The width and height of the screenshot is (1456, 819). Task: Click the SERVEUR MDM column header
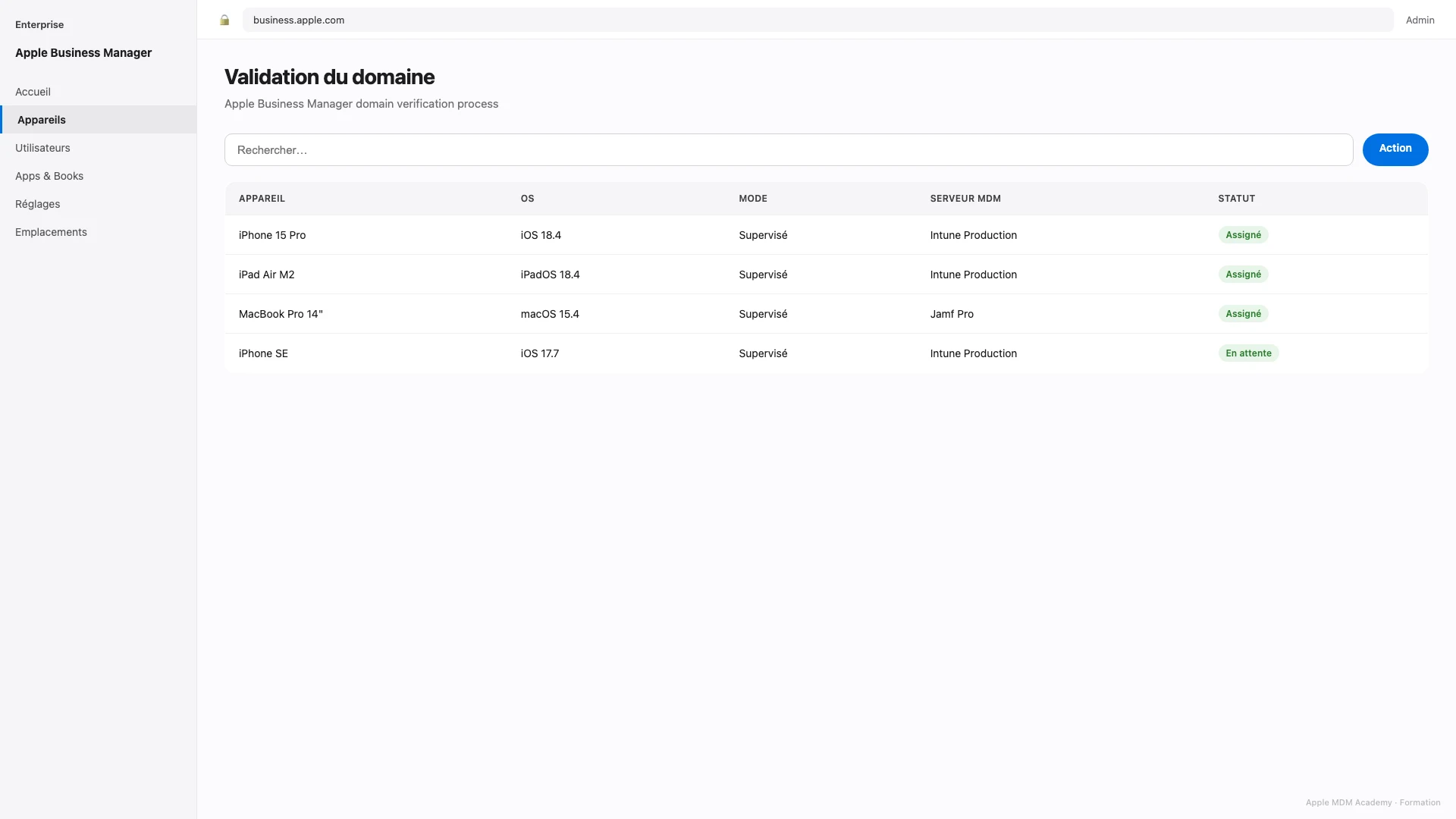[x=965, y=199]
